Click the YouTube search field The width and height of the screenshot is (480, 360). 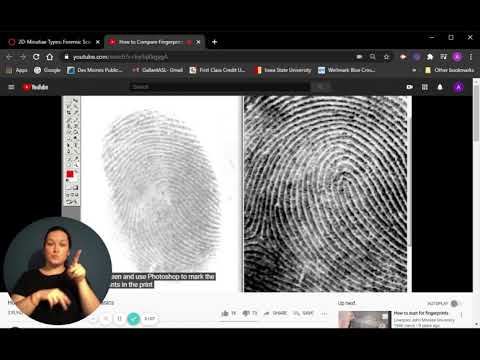click(219, 87)
